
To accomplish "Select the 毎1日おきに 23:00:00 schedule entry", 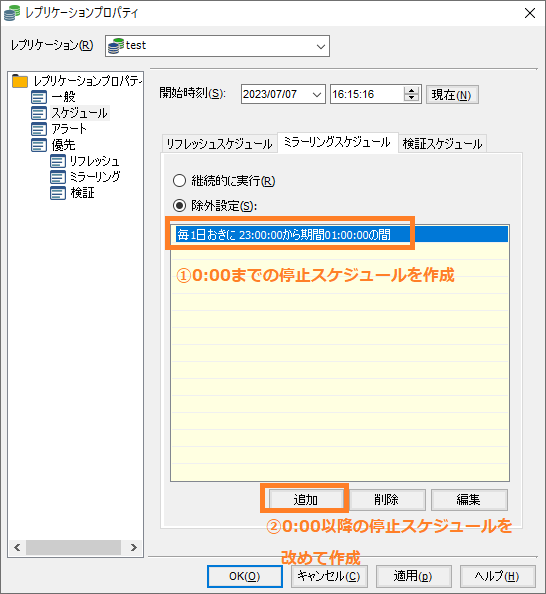I will 339,235.
